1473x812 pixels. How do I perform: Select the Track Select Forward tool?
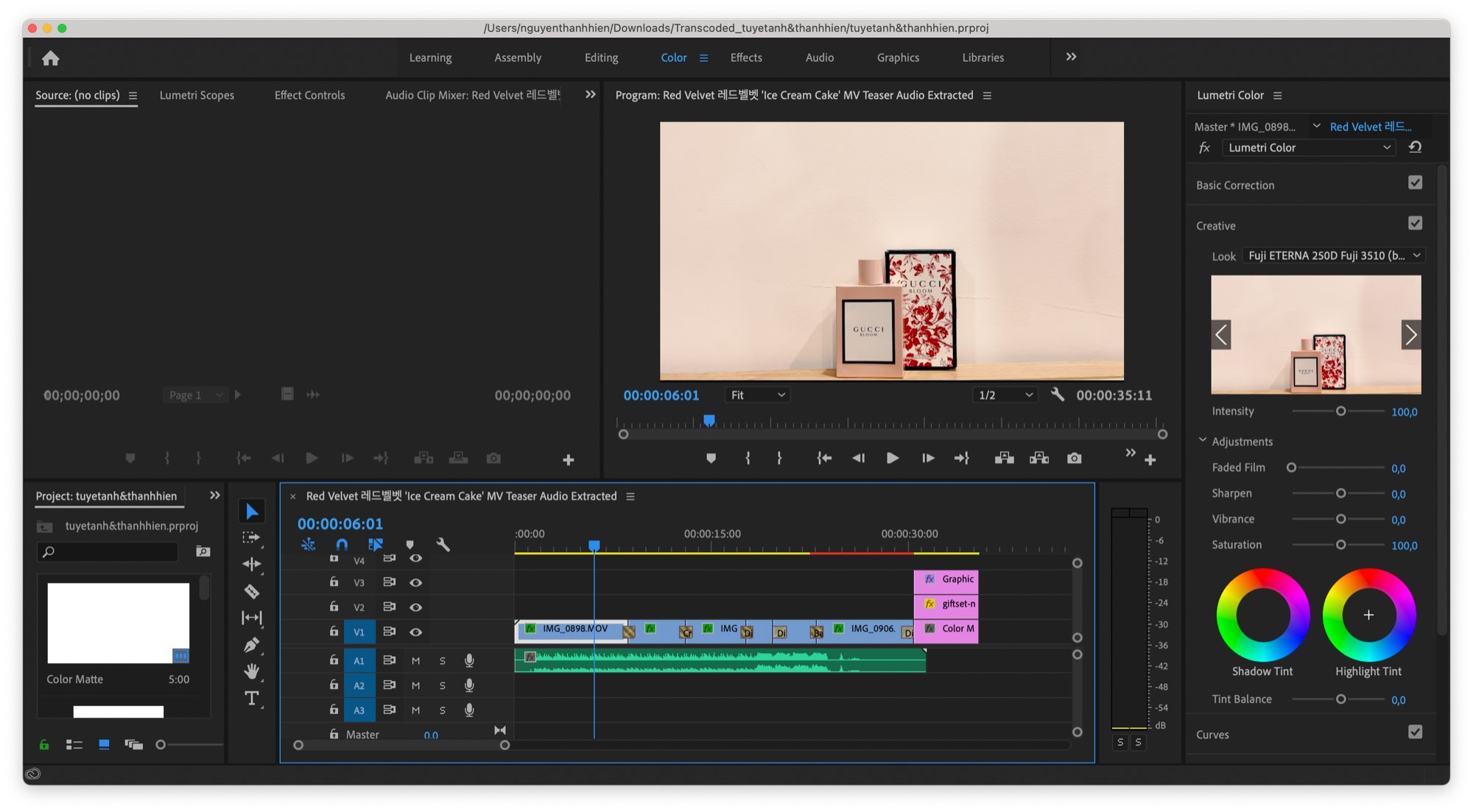point(251,538)
